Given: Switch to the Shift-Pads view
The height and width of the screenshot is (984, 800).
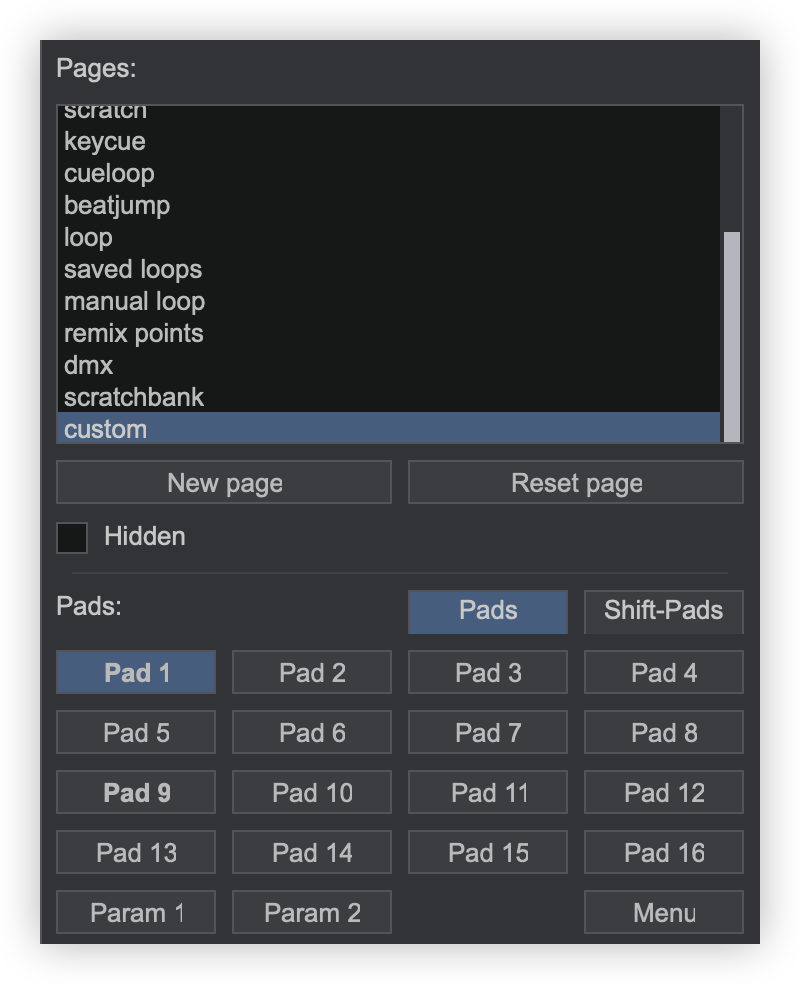Looking at the screenshot, I should point(664,611).
